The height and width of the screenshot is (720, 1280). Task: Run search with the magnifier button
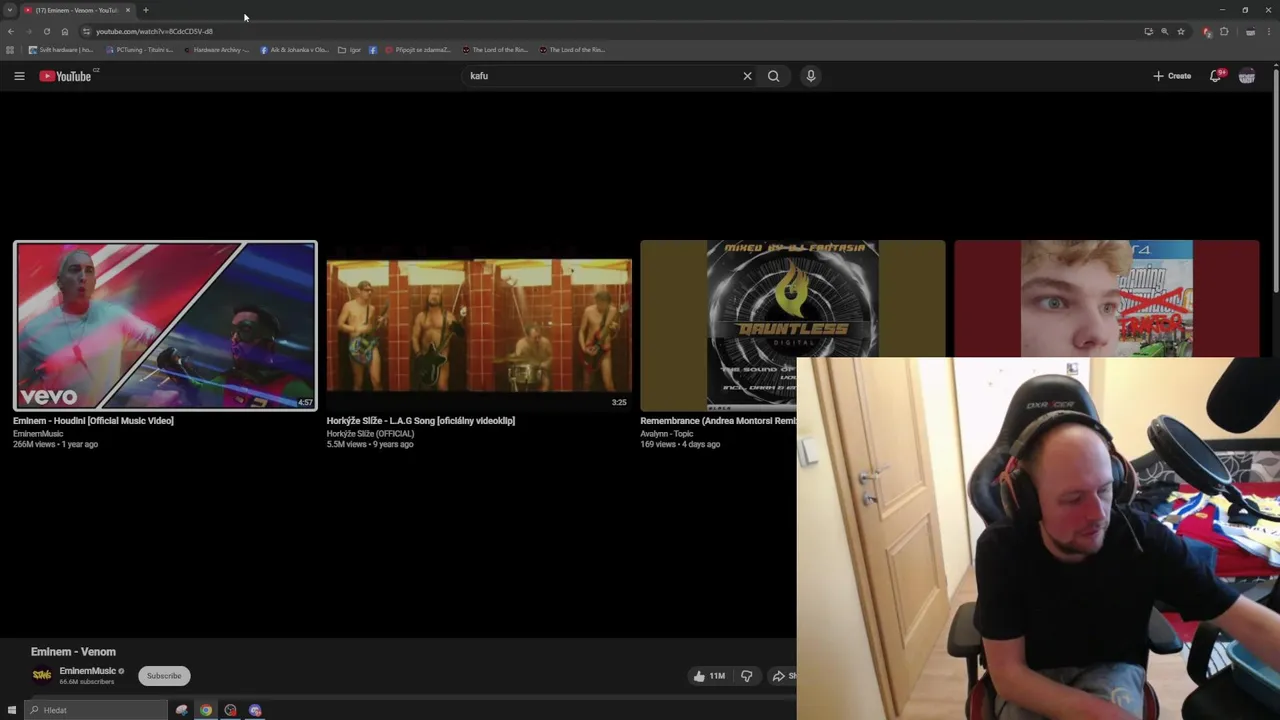coord(773,76)
